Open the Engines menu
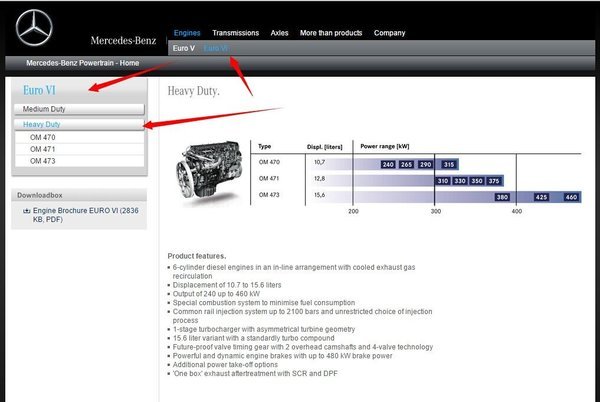The width and height of the screenshot is (600, 402). 187,33
